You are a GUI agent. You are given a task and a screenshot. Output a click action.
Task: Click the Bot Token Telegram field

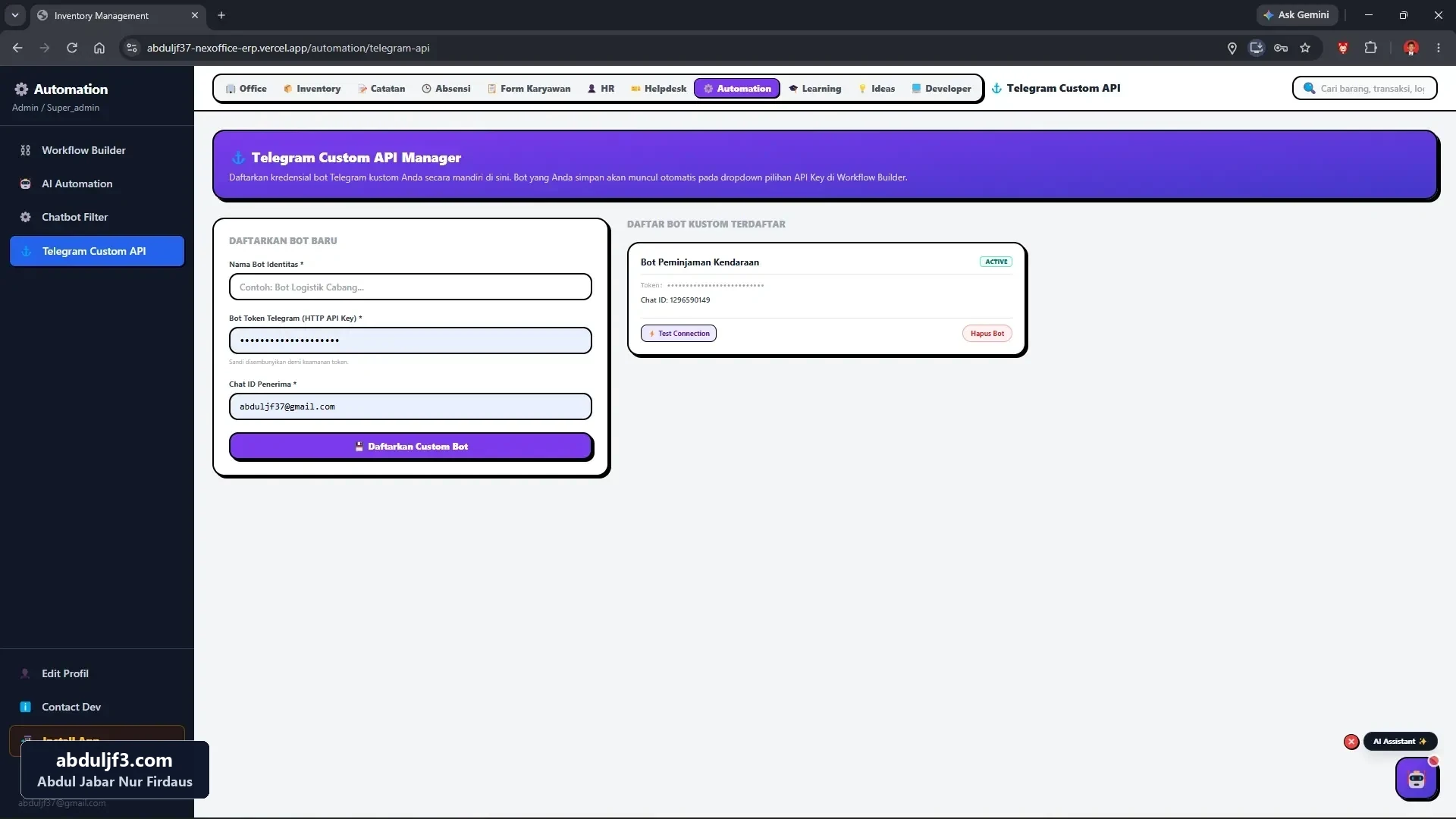pos(410,340)
